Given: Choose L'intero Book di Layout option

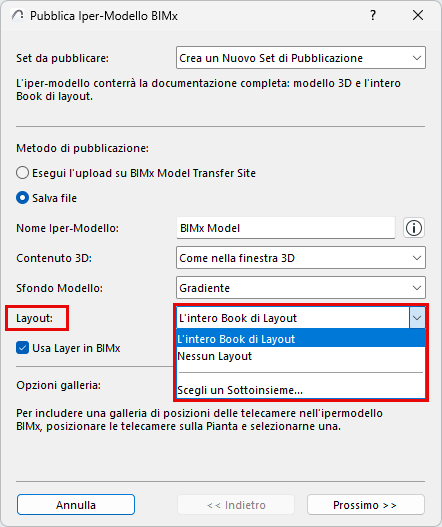Looking at the screenshot, I should click(301, 339).
